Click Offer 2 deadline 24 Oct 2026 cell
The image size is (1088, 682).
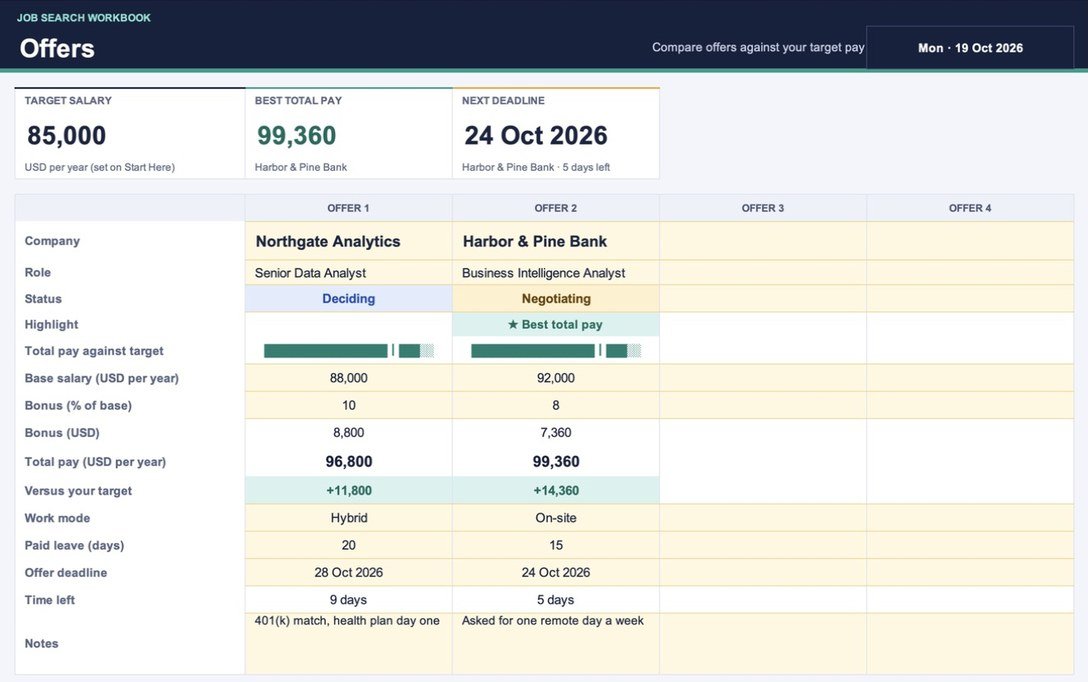point(556,572)
